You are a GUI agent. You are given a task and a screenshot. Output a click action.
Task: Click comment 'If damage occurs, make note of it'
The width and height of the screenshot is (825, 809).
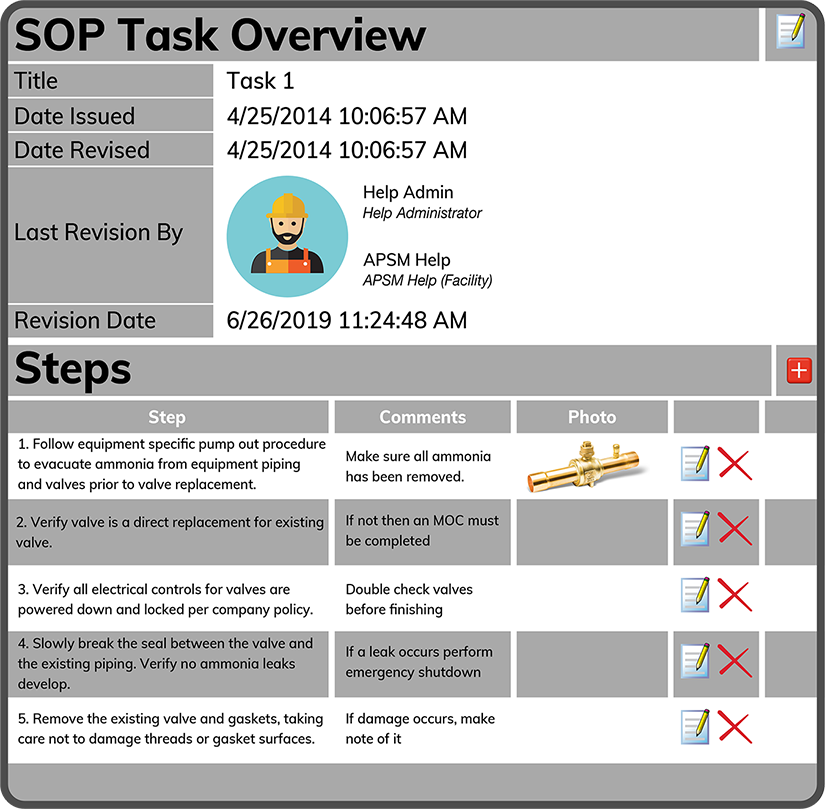point(420,729)
